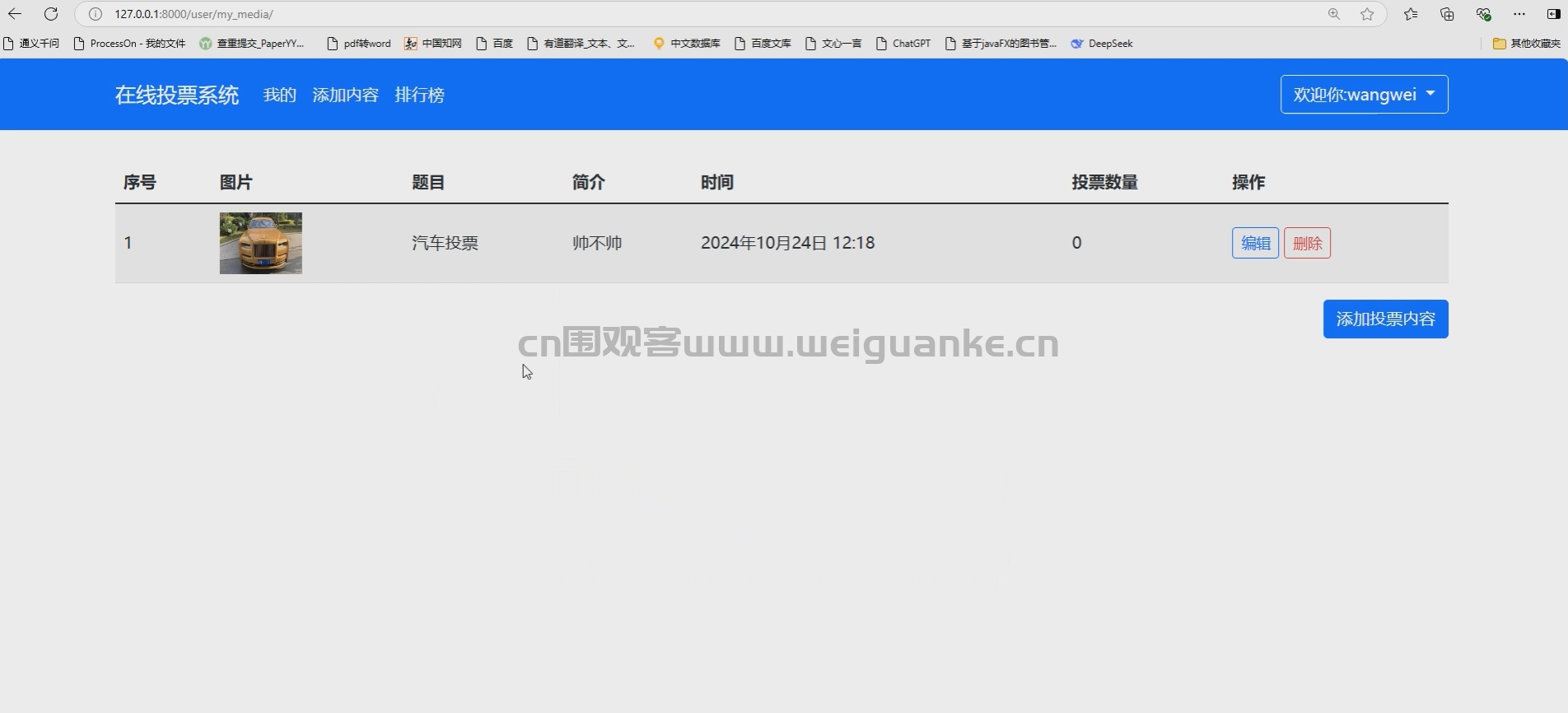Open the browser settings and more menu
The width and height of the screenshot is (1568, 713).
[x=1519, y=14]
